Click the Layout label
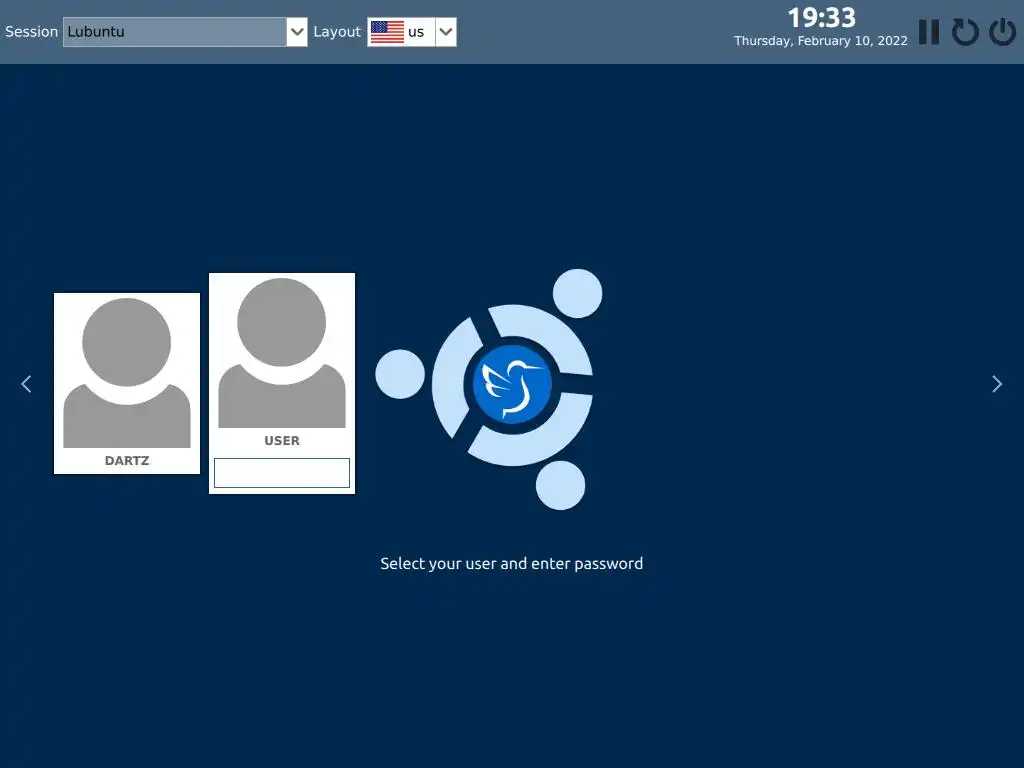1024x768 pixels. pyautogui.click(x=337, y=31)
